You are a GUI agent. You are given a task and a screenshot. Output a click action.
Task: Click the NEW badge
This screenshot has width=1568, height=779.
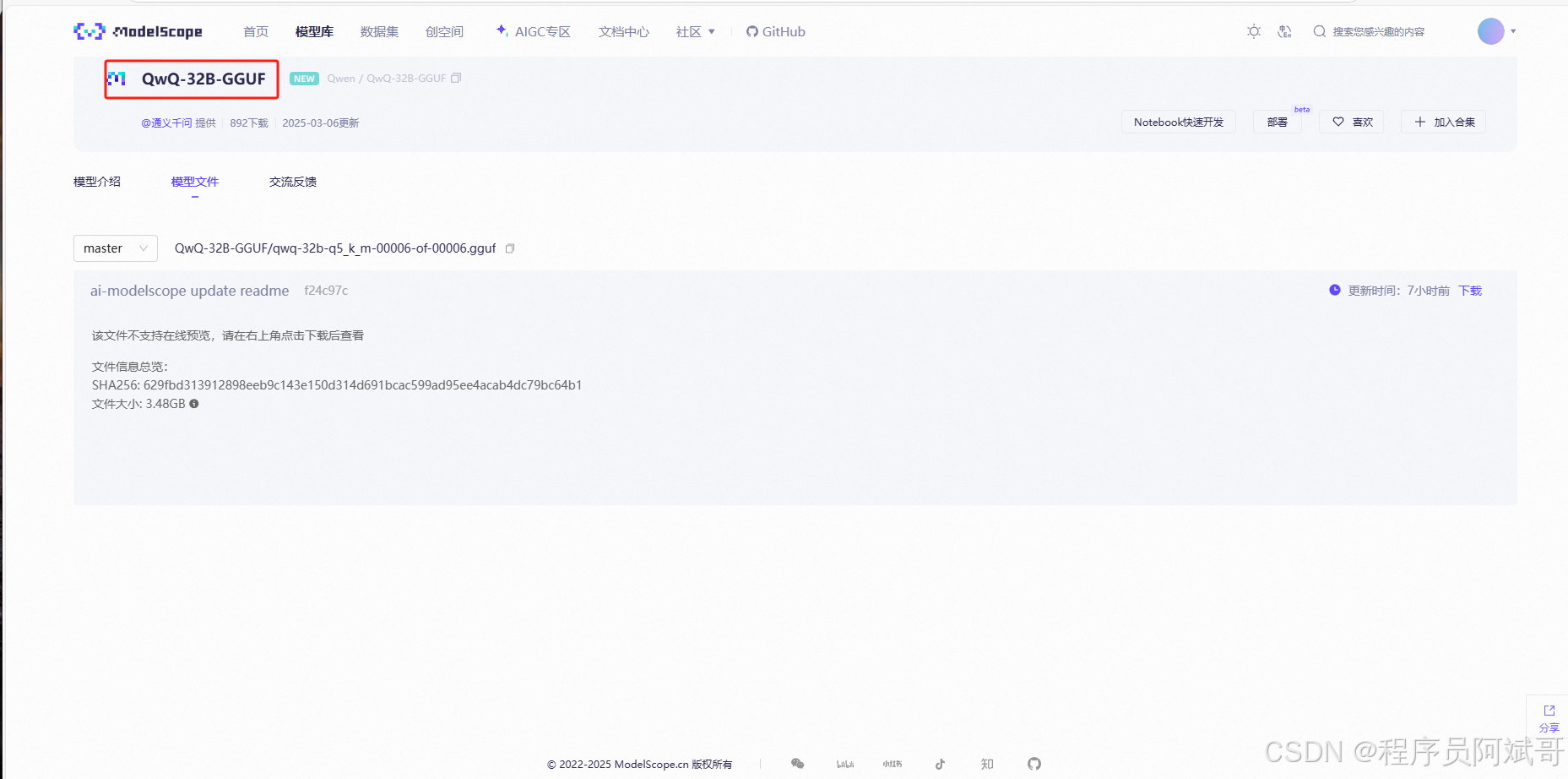[x=304, y=79]
